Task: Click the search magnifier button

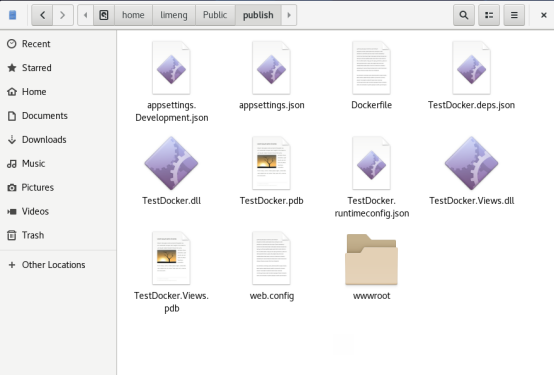Action: [464, 15]
